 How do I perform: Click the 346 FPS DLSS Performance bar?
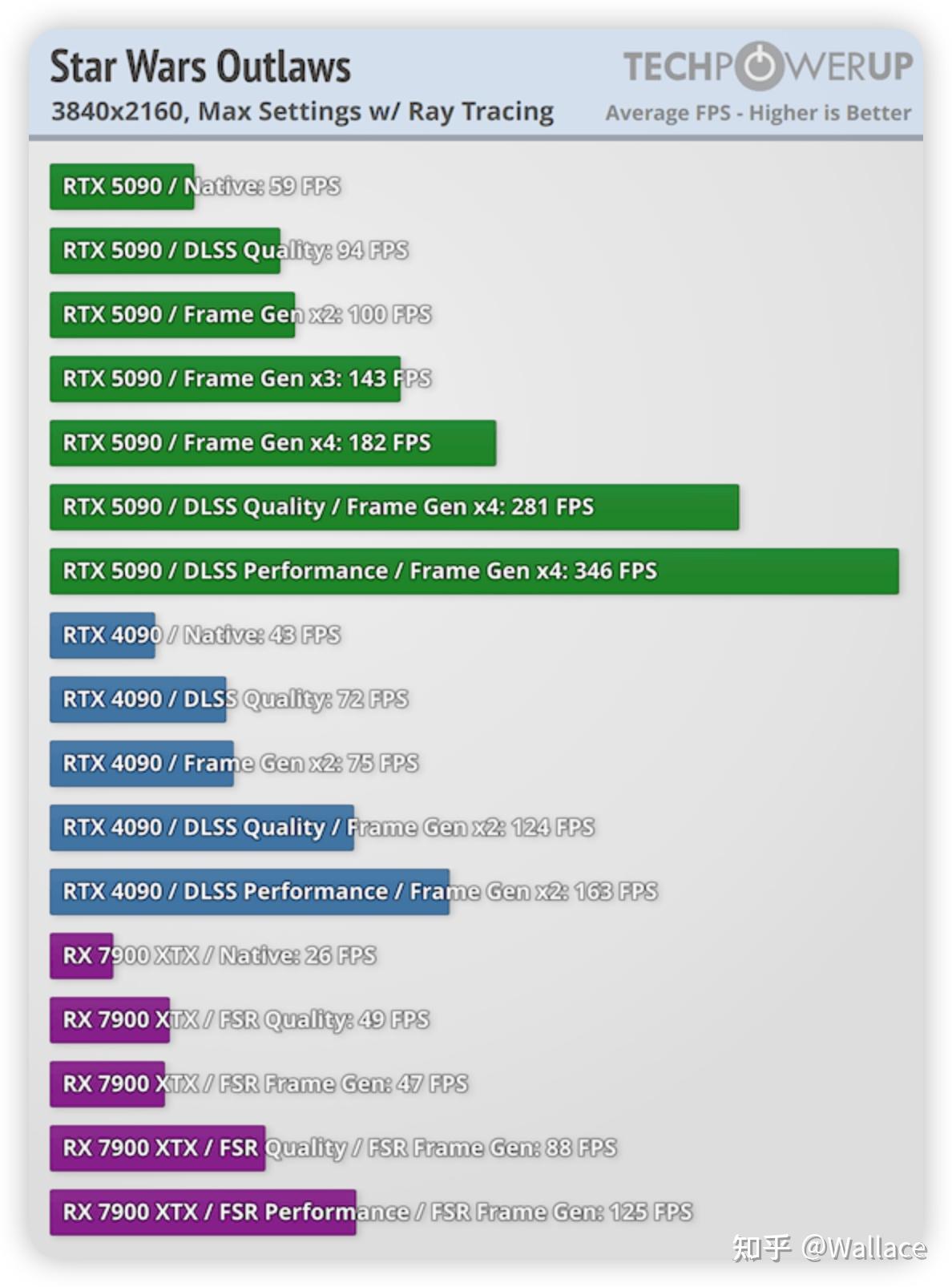point(474,571)
